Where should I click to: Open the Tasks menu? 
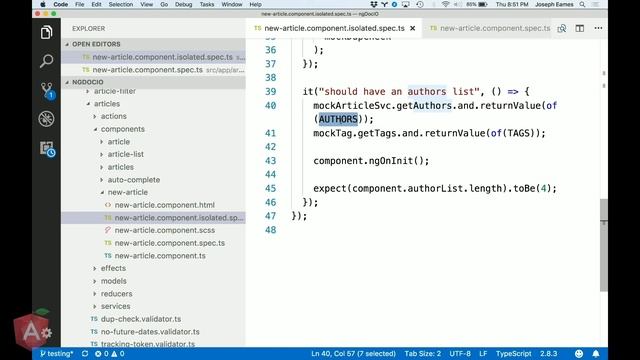pyautogui.click(x=207, y=4)
